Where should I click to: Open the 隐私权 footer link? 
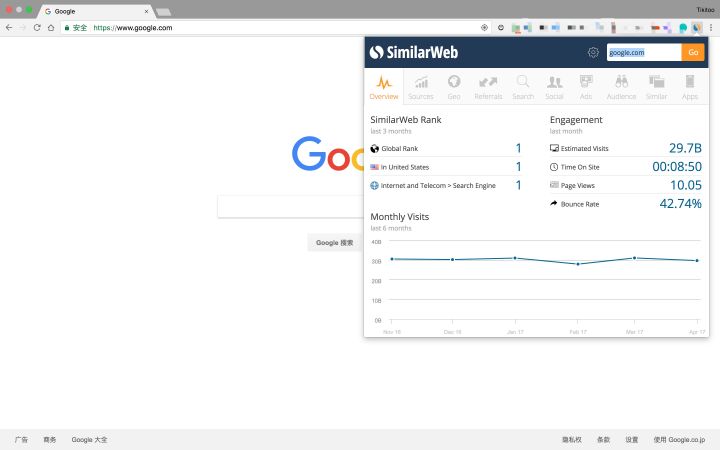(572, 439)
